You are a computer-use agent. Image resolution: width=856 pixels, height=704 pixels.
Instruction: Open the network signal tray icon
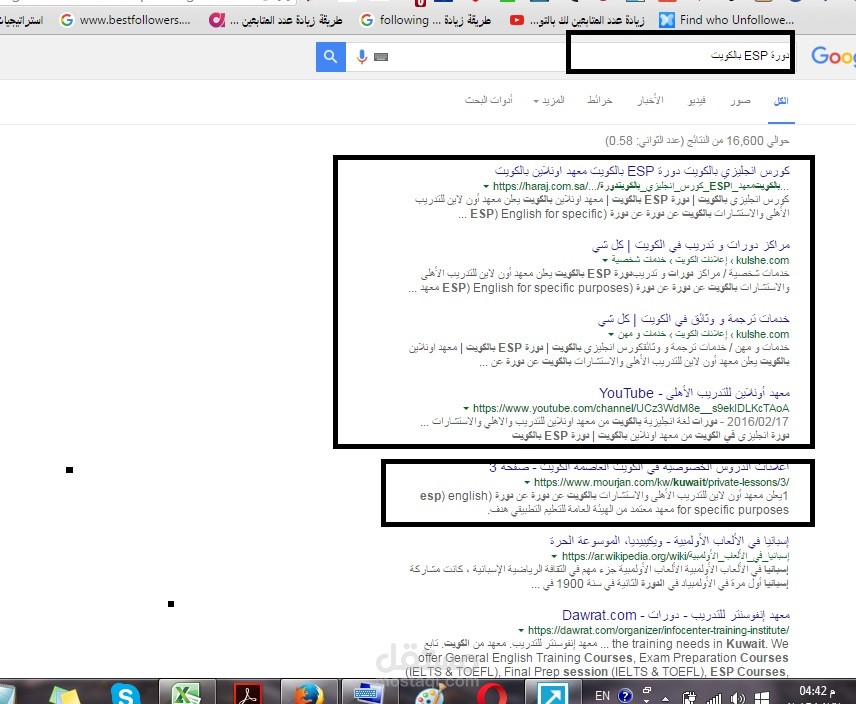tap(714, 697)
